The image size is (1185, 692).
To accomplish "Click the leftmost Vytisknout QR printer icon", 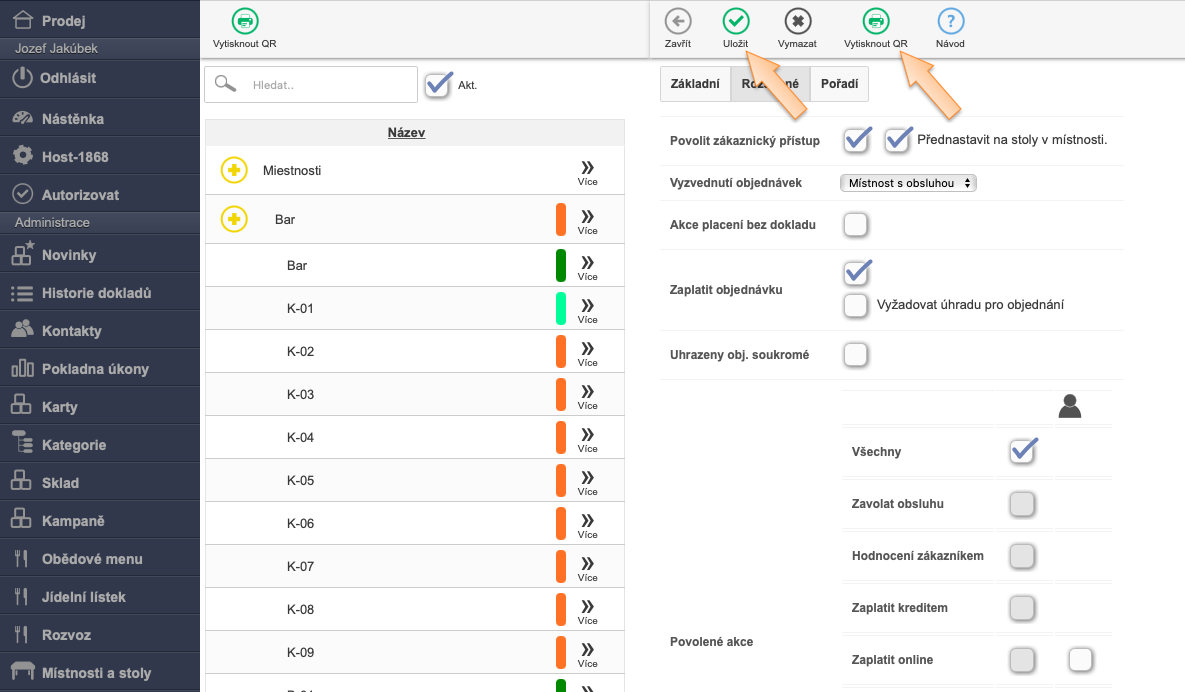I will pyautogui.click(x=244, y=21).
